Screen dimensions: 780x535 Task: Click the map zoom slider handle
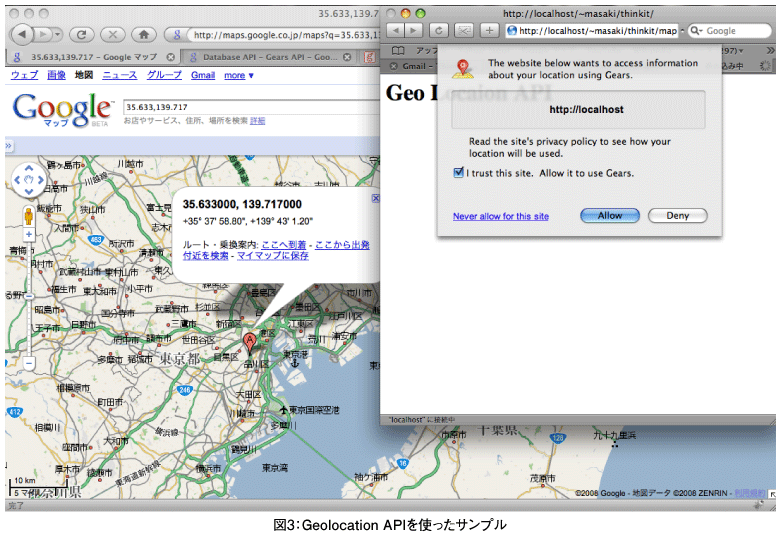(29, 297)
